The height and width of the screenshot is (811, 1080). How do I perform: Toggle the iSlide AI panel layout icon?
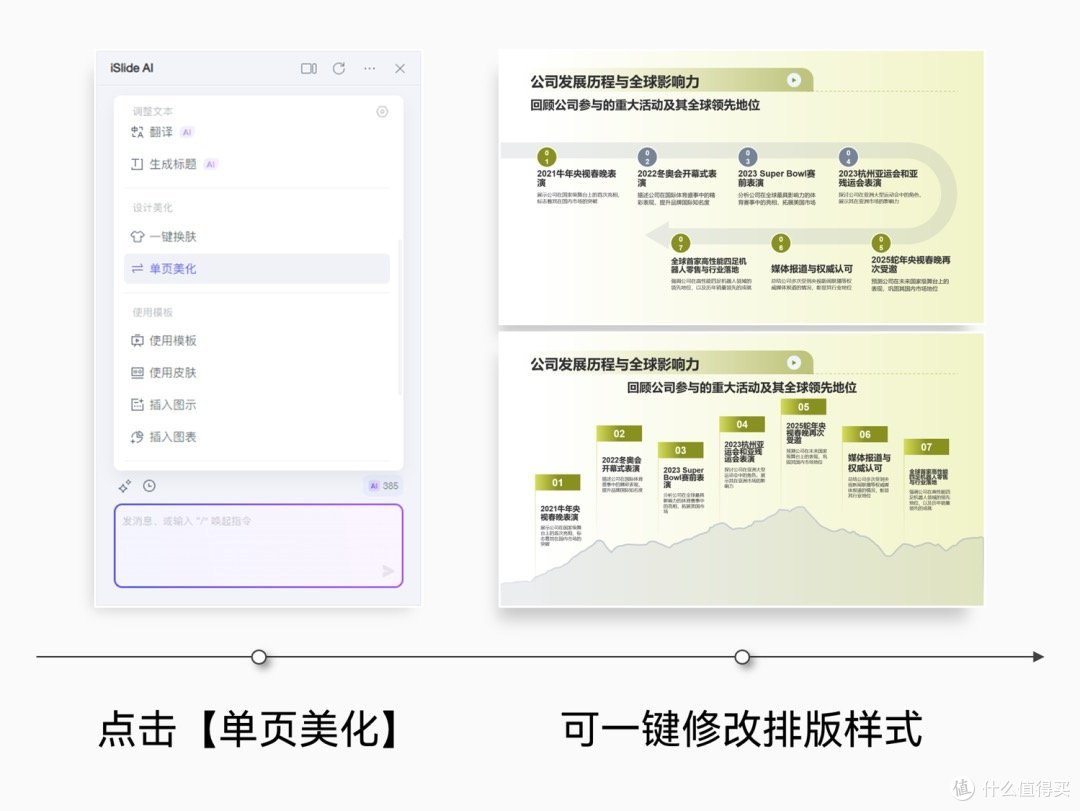point(309,68)
